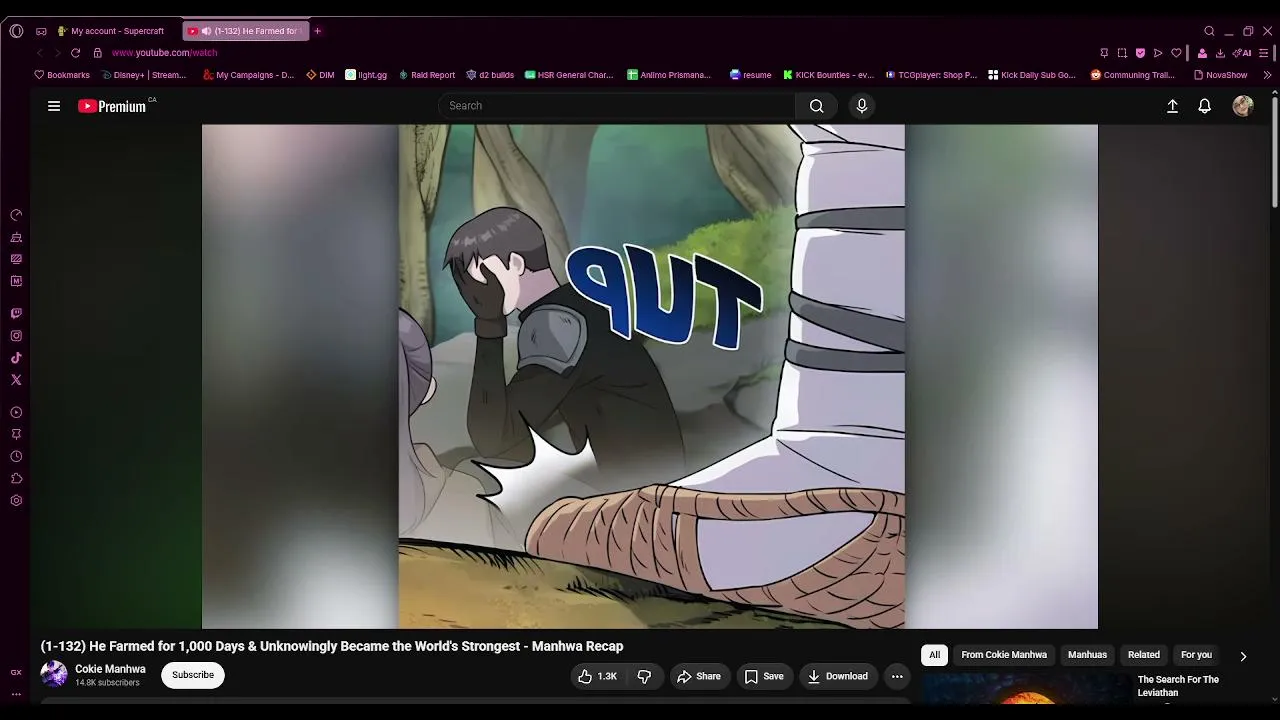The image size is (1280, 720).
Task: Open the DIM bookmark
Action: [320, 75]
